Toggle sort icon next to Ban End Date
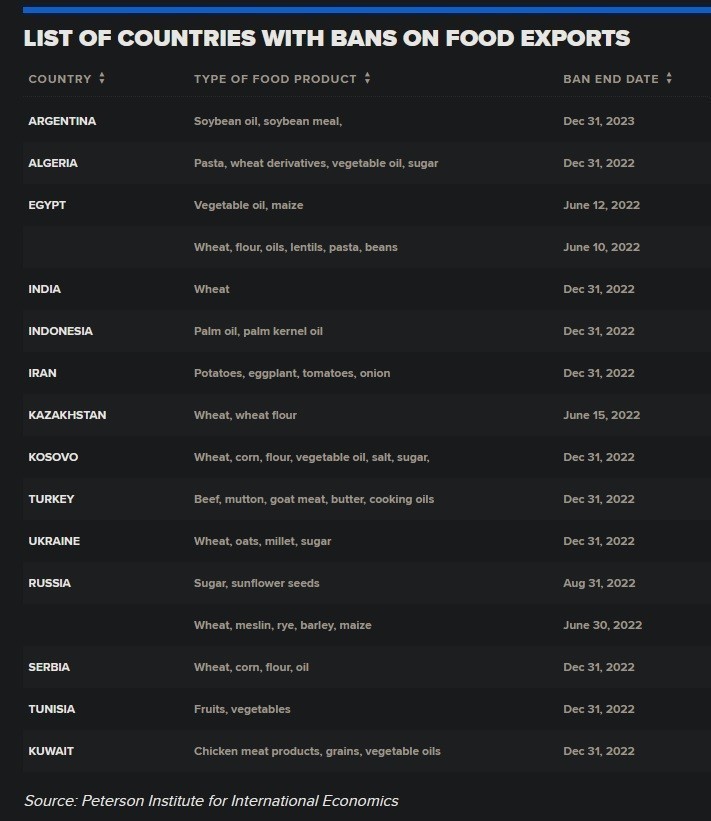 pyautogui.click(x=669, y=79)
